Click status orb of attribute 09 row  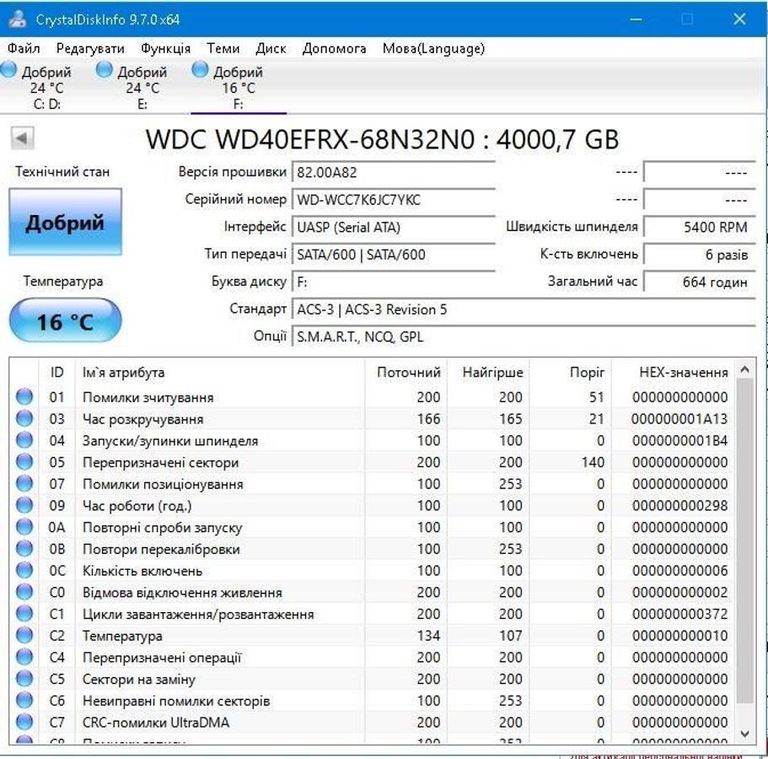[x=24, y=505]
